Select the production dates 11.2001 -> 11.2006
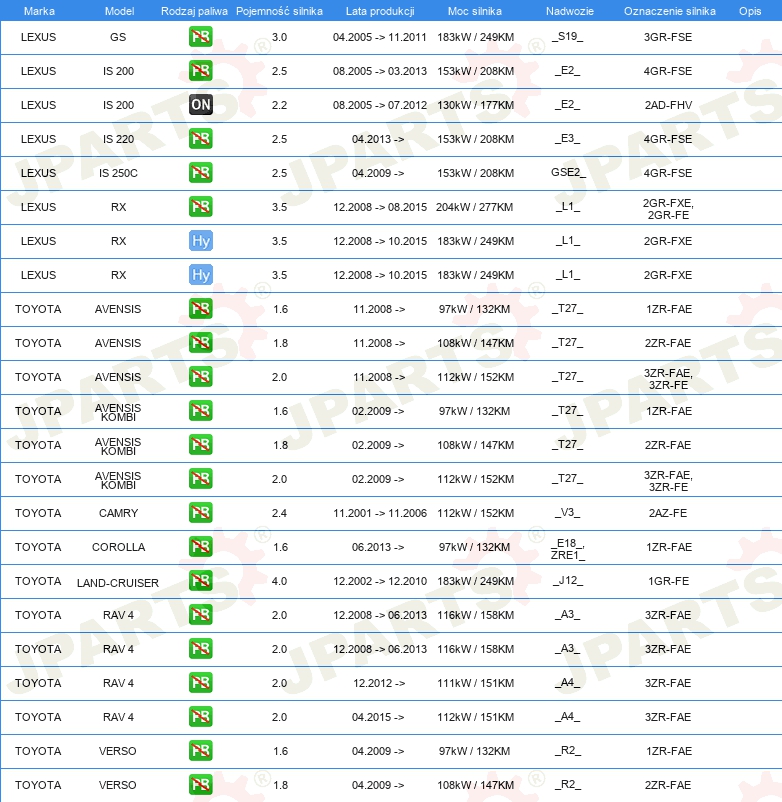782x802 pixels. point(380,513)
